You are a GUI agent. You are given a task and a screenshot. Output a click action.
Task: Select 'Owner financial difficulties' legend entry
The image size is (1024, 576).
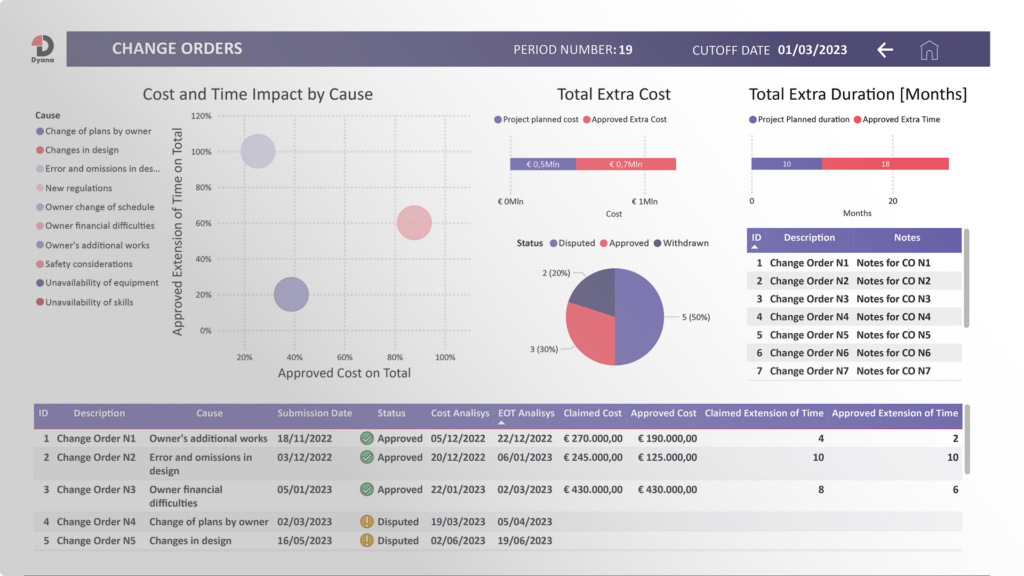coord(95,226)
